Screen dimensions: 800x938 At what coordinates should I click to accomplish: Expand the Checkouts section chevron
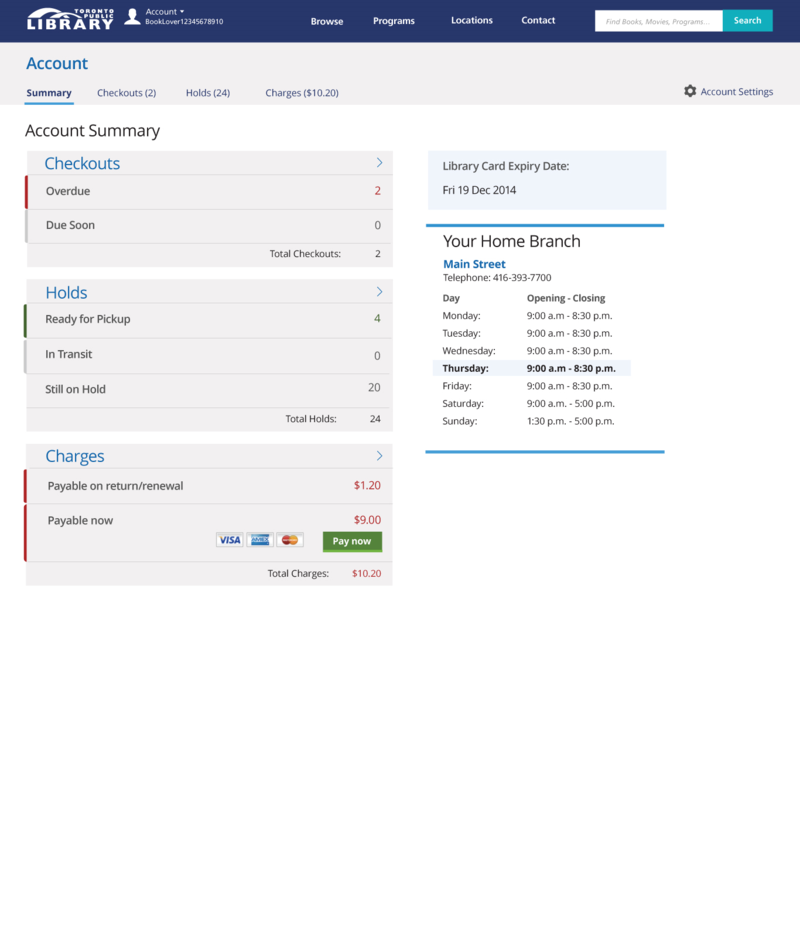click(380, 162)
